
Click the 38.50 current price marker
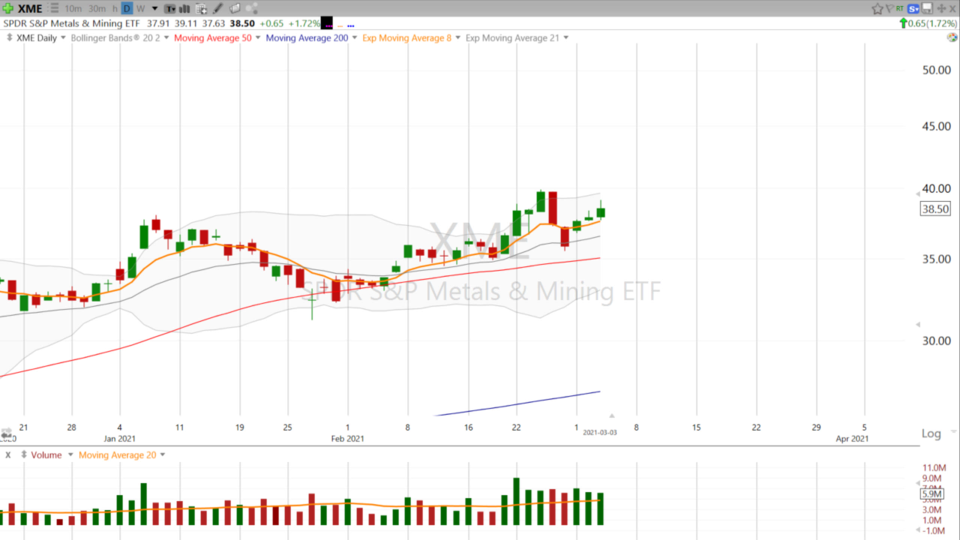coord(936,209)
